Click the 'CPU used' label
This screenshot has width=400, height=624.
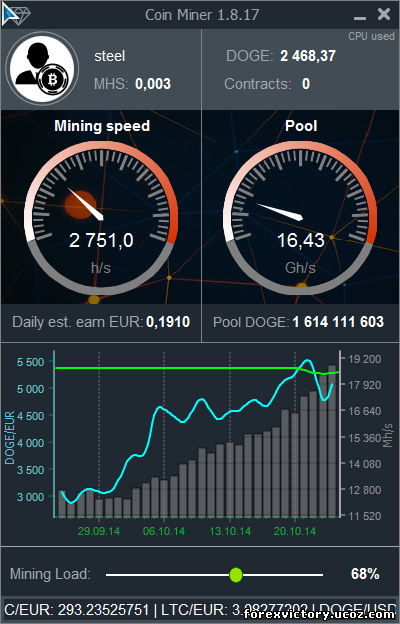coord(371,36)
